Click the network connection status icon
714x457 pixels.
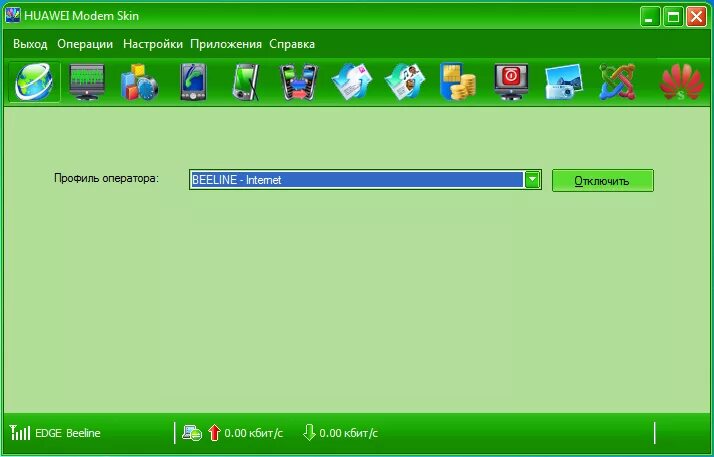192,432
